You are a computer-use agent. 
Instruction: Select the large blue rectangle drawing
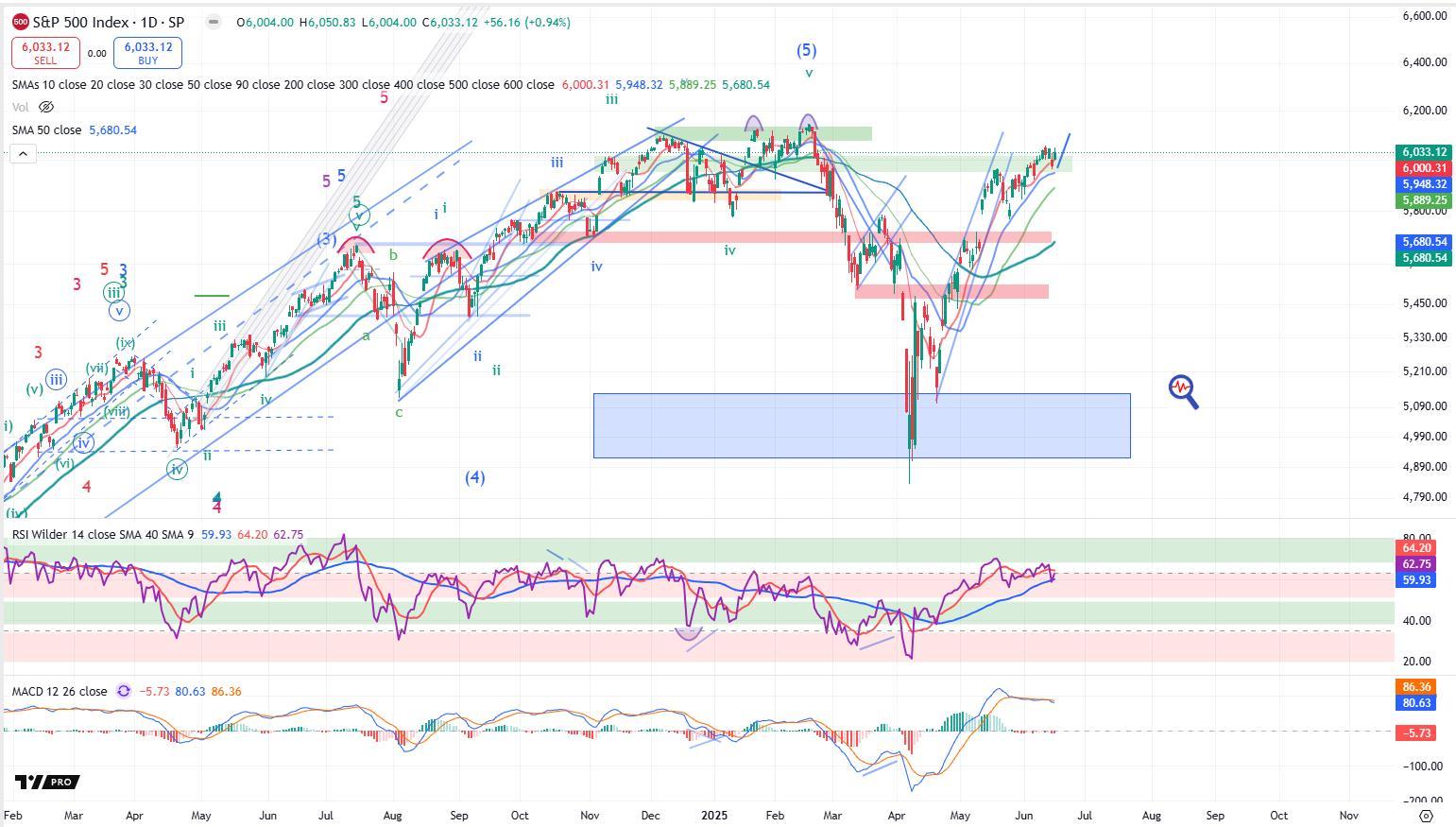click(862, 425)
